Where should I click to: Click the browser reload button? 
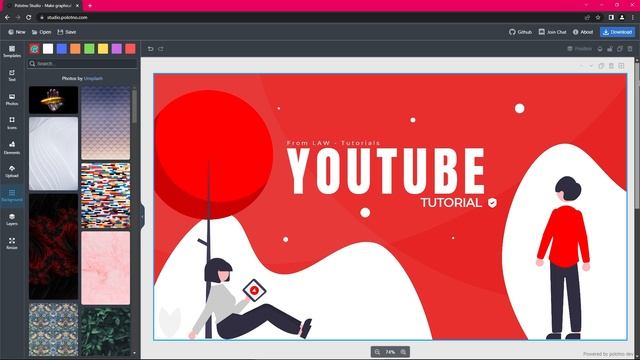click(29, 18)
